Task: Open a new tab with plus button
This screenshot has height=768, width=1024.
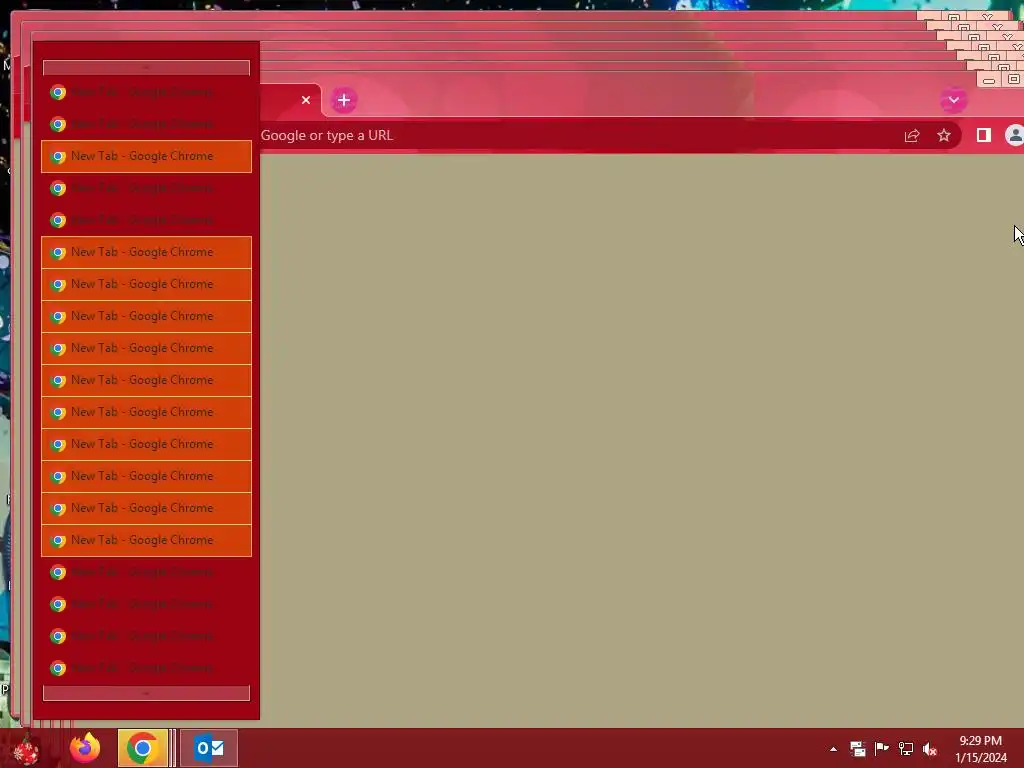Action: point(344,100)
